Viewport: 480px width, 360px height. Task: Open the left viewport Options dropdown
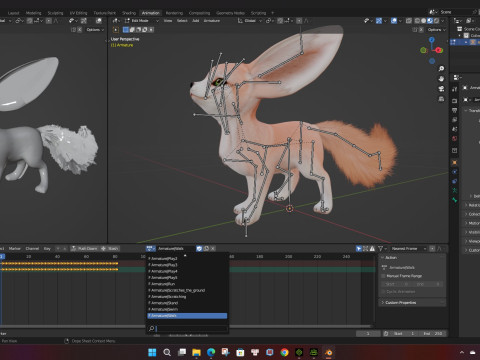[94, 30]
